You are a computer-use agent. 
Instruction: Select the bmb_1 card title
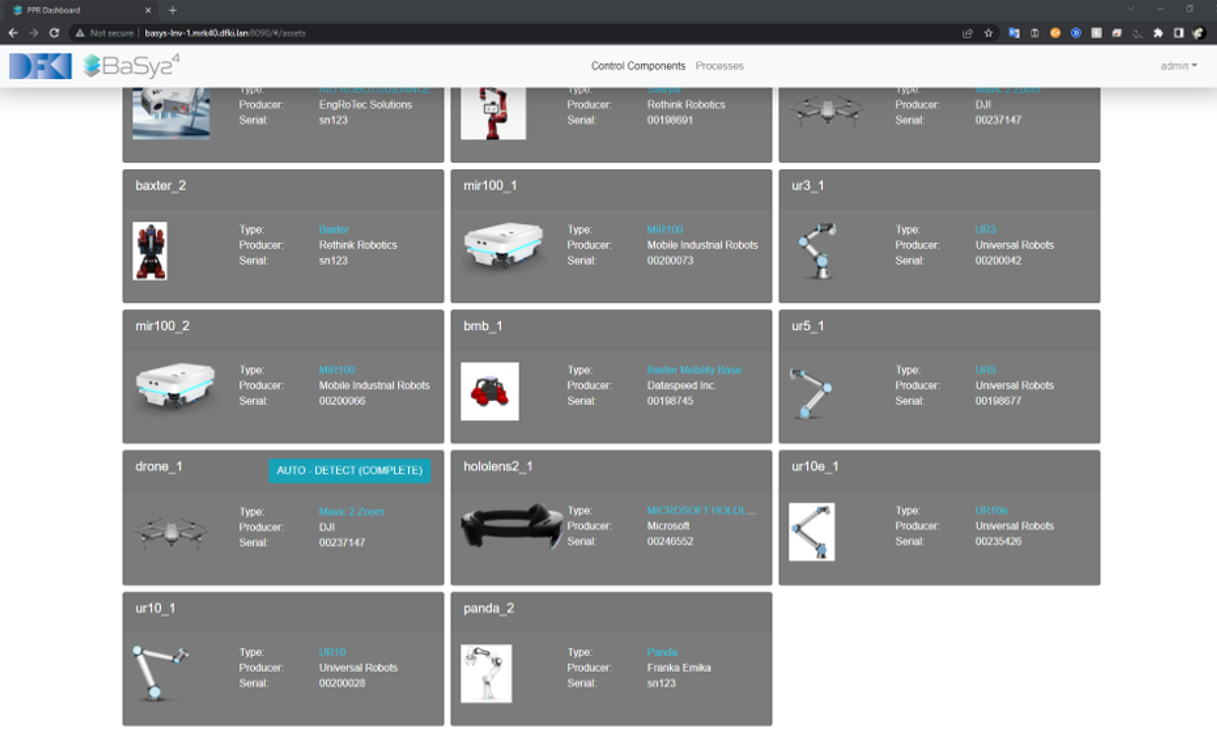click(x=483, y=326)
